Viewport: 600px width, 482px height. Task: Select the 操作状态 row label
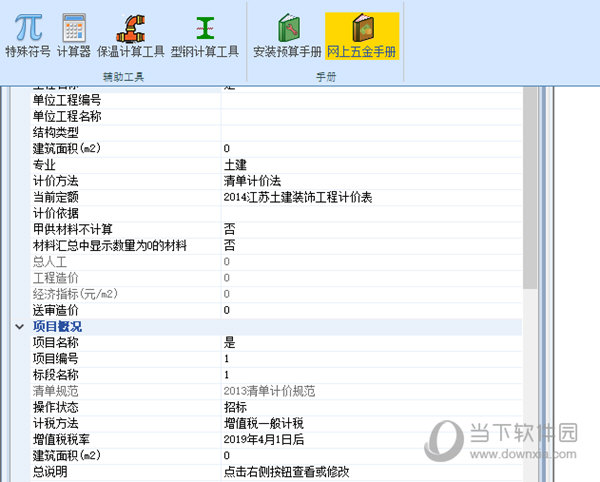55,407
